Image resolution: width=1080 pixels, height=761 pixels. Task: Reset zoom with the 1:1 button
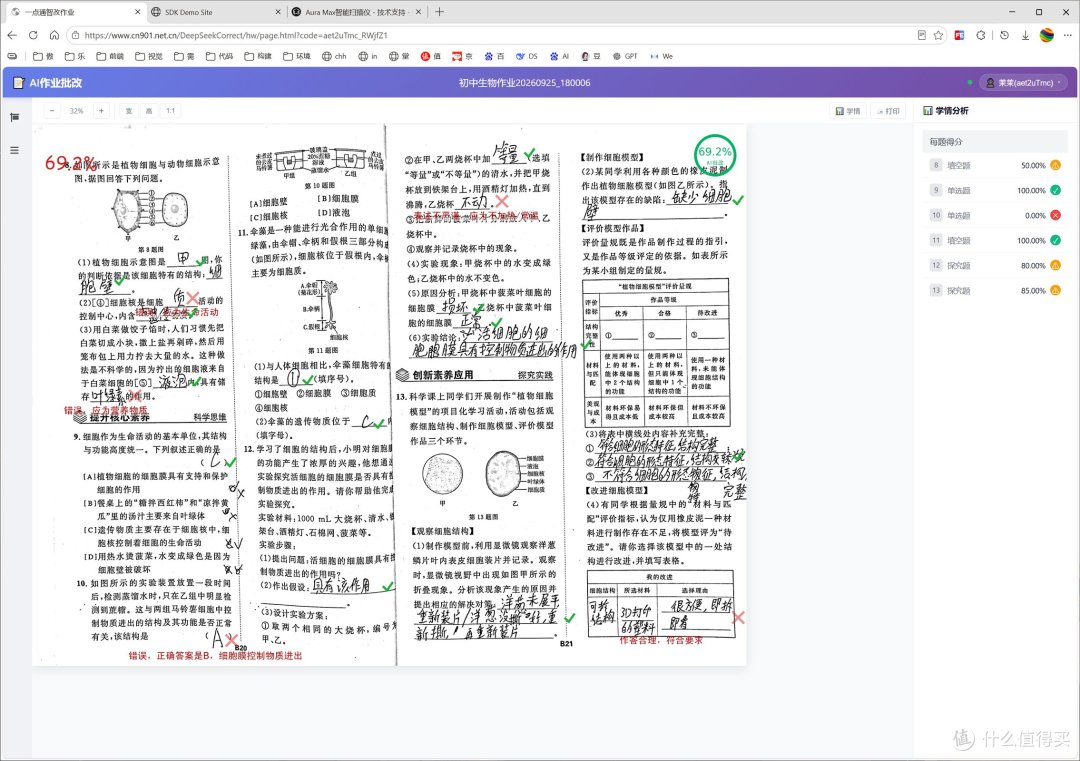170,111
